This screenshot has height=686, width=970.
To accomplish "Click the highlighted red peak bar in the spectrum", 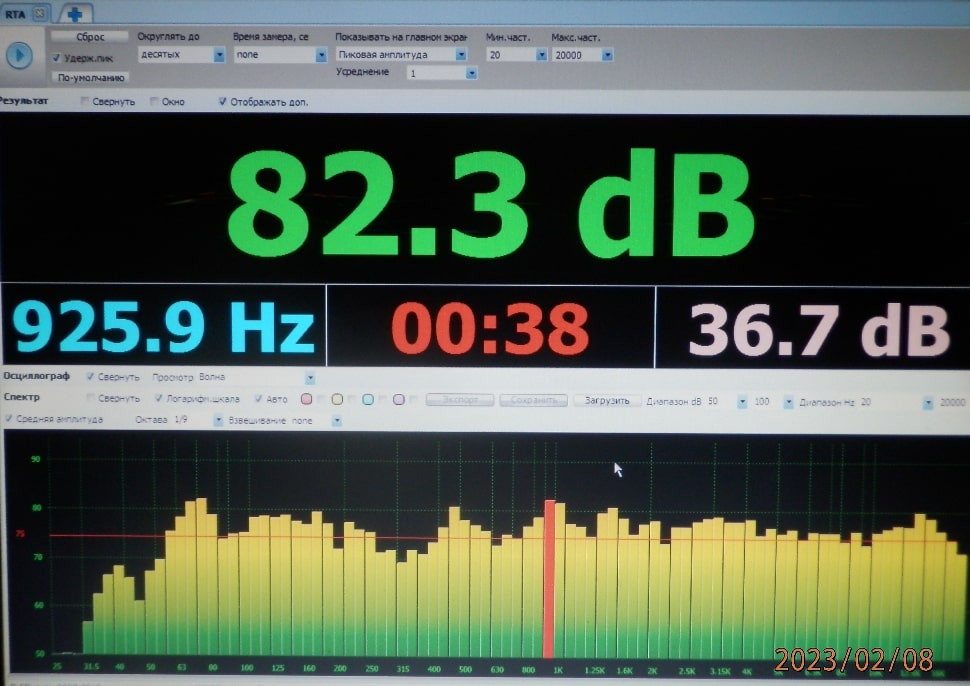I will click(x=549, y=579).
